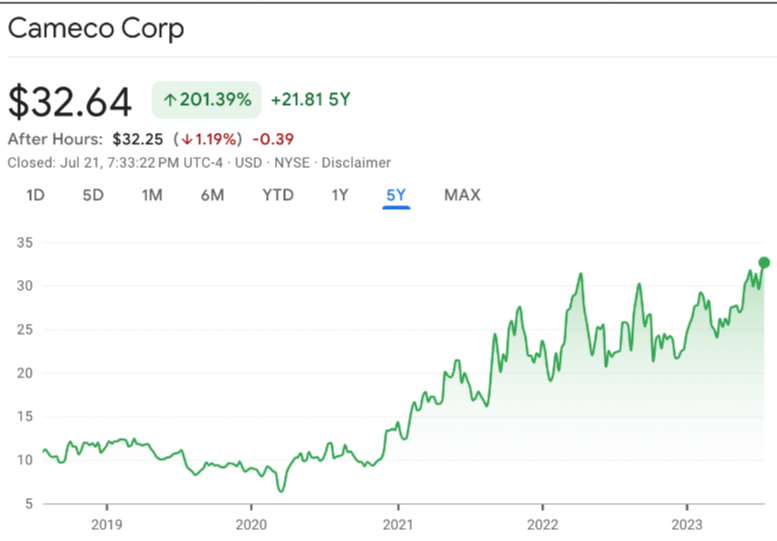
Task: Click the +21.81 5Y change text
Action: [311, 100]
